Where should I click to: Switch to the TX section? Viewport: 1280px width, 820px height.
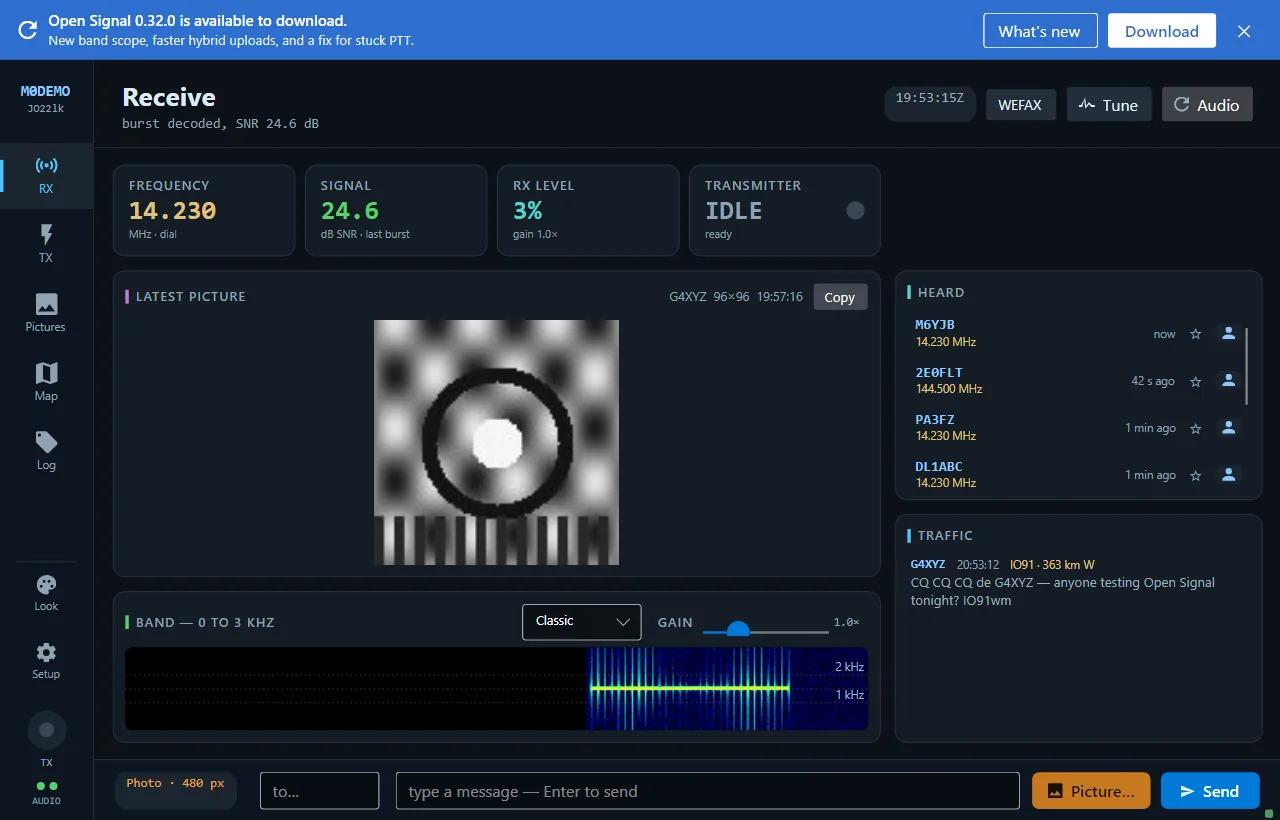tap(46, 245)
